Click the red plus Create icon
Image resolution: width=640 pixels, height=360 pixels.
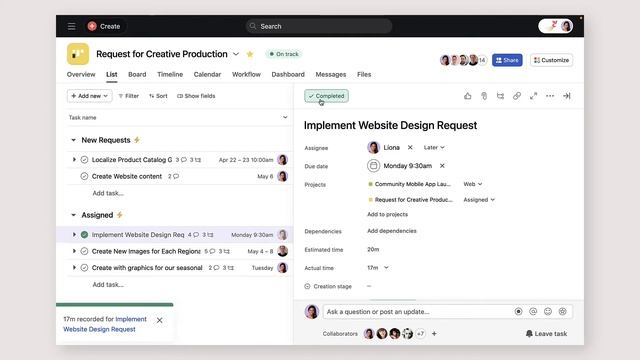[x=92, y=26]
